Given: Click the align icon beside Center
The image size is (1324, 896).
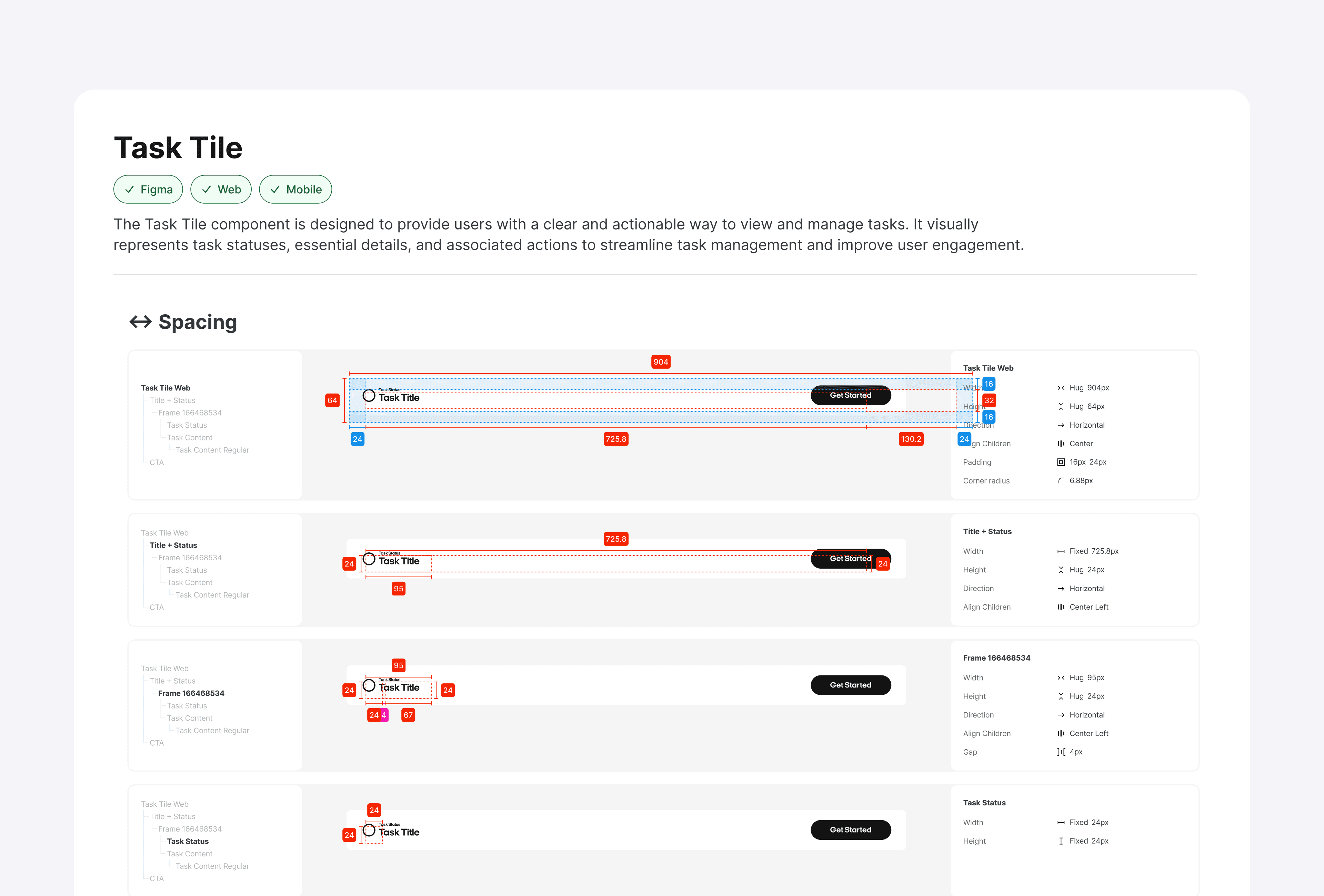Looking at the screenshot, I should 1061,444.
